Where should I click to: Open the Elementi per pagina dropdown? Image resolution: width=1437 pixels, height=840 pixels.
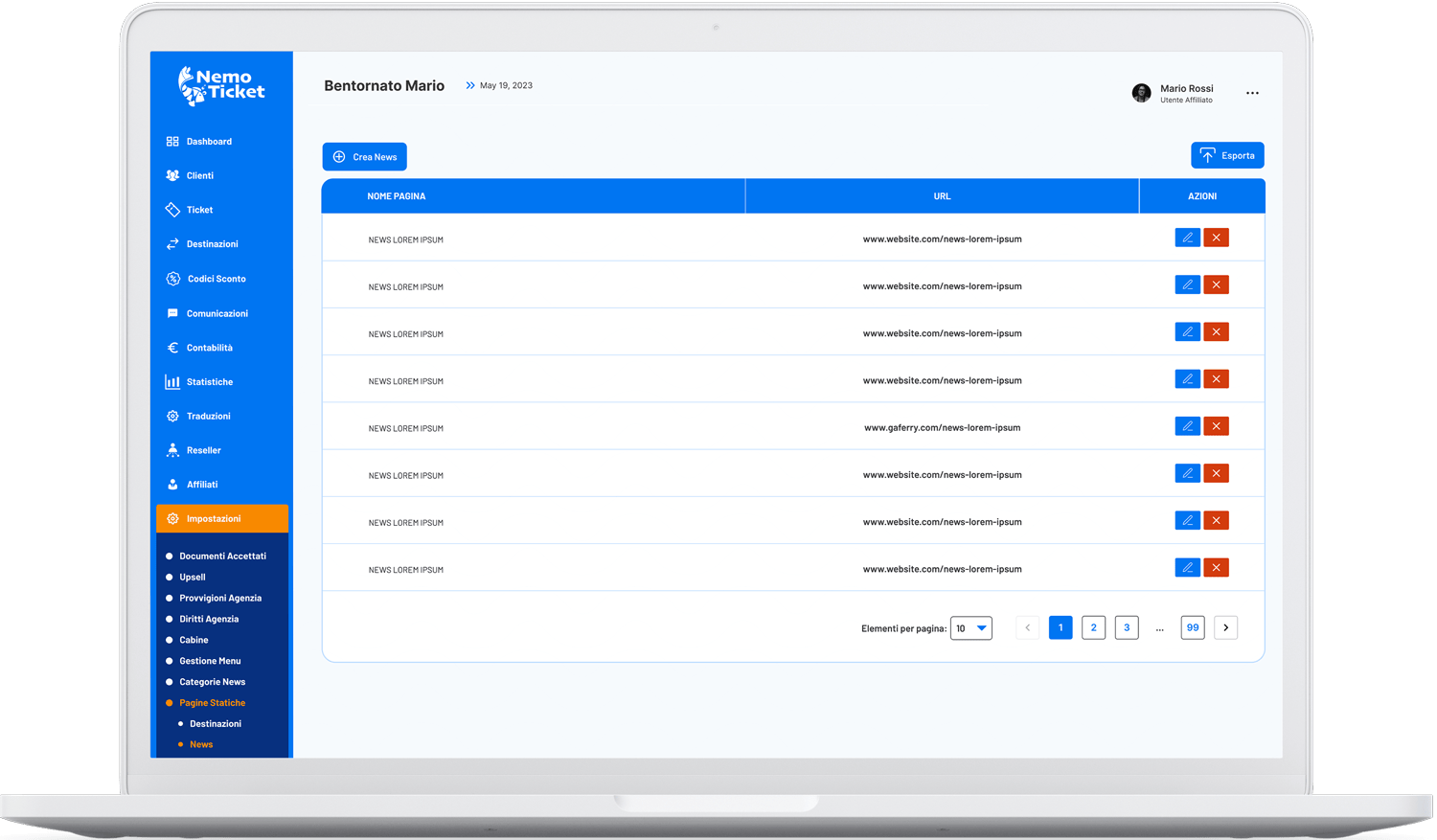pos(970,628)
